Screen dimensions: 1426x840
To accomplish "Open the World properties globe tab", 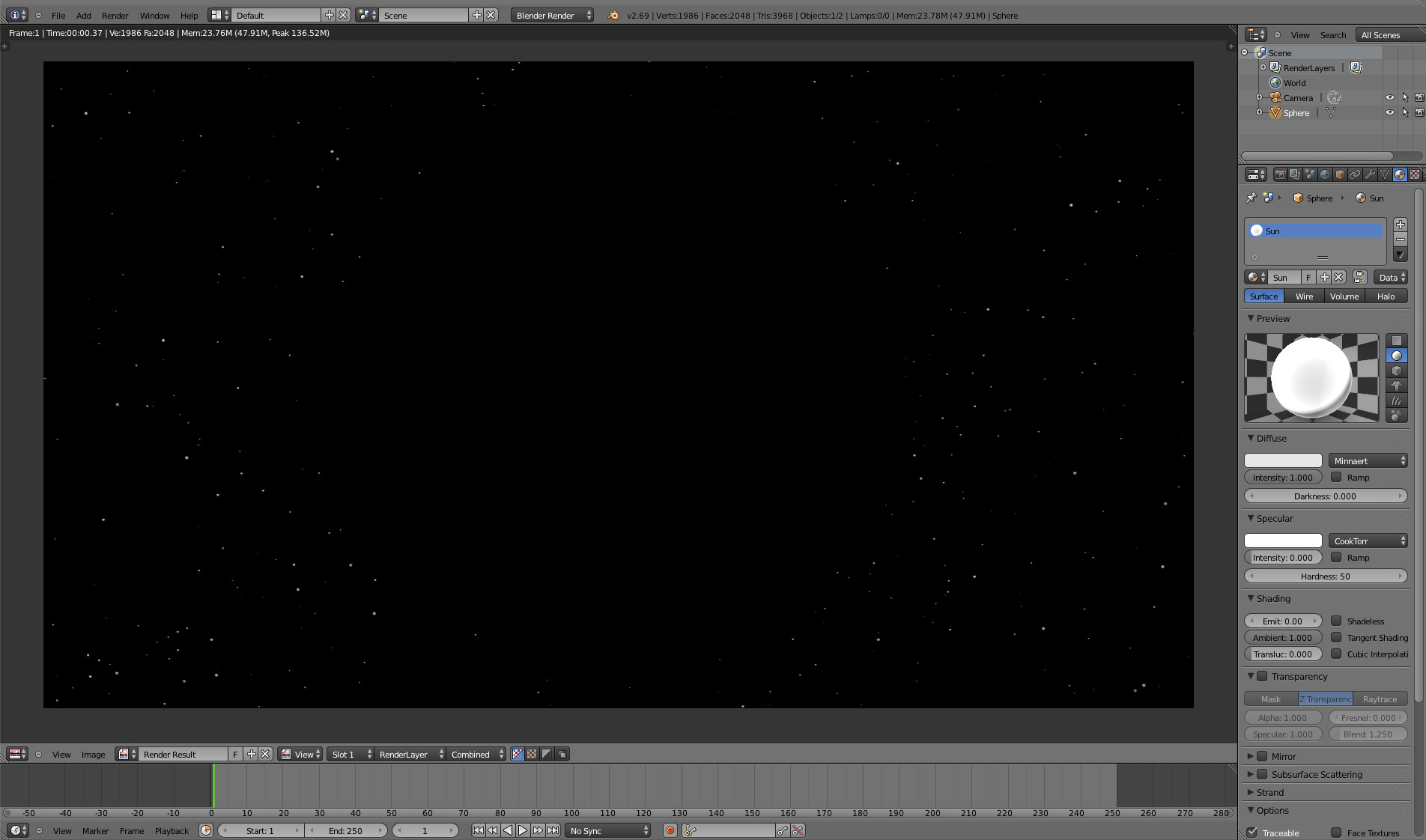I will pyautogui.click(x=1325, y=174).
